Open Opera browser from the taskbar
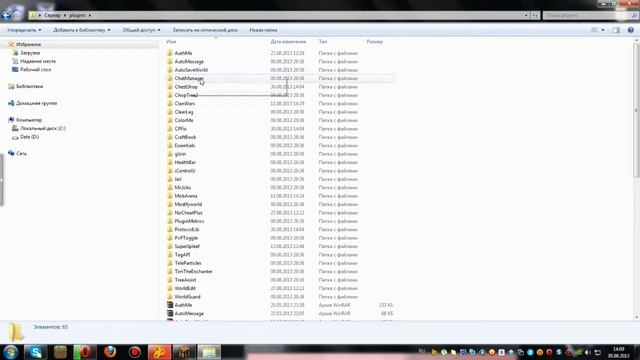The height and width of the screenshot is (360, 640). coord(85,352)
